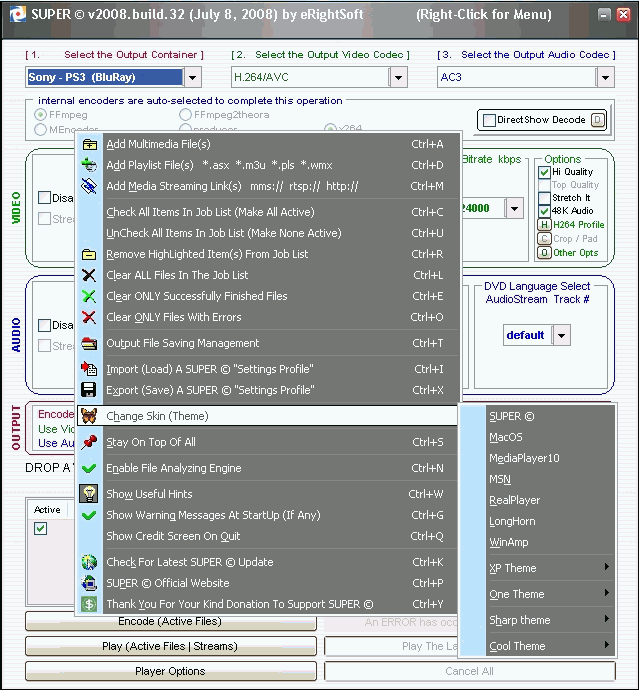Click the Stay On Top pushpin icon
The image size is (639, 690).
pyautogui.click(x=89, y=442)
